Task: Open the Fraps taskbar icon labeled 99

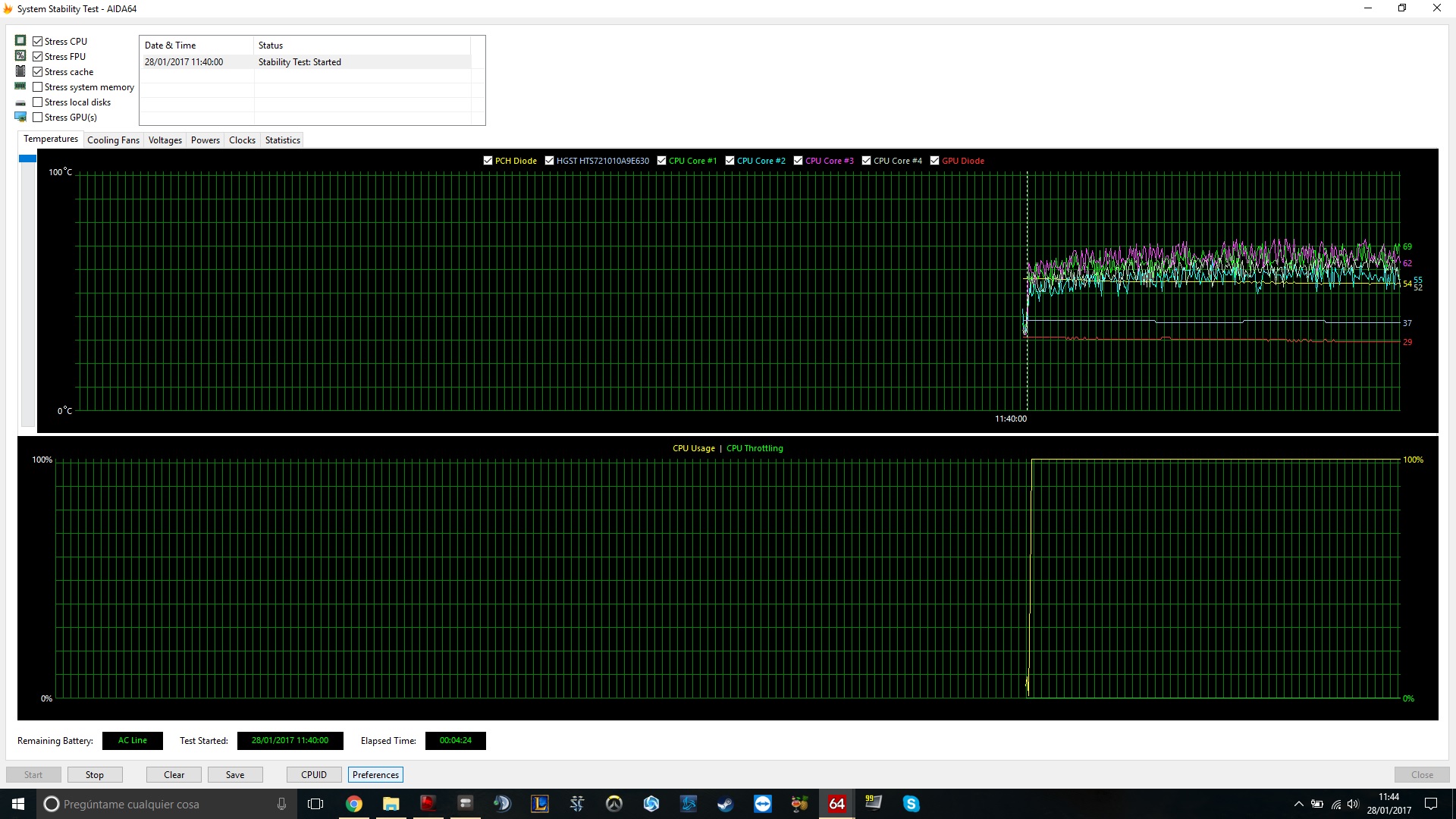Action: point(874,804)
